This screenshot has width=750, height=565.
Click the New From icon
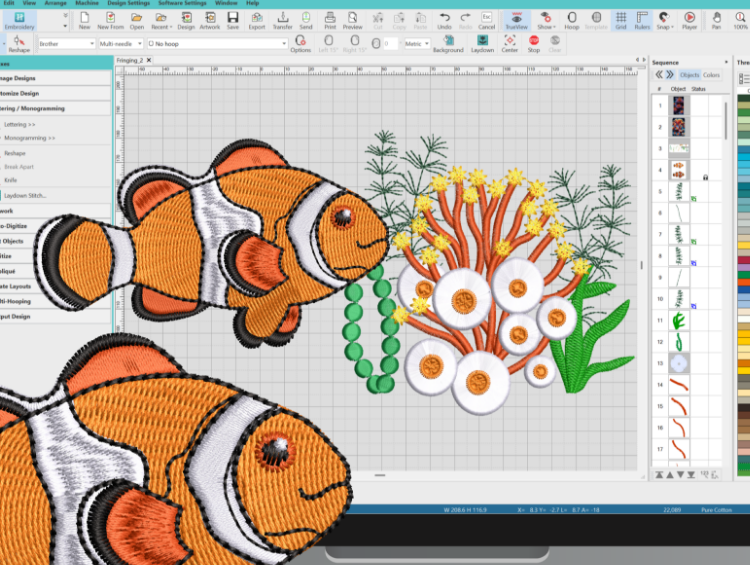[110, 21]
